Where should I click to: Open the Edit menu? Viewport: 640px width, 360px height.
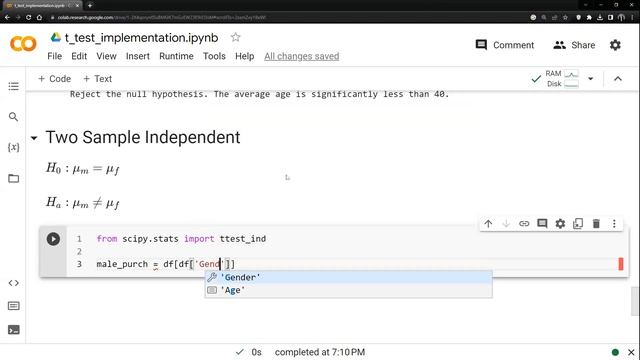79,56
